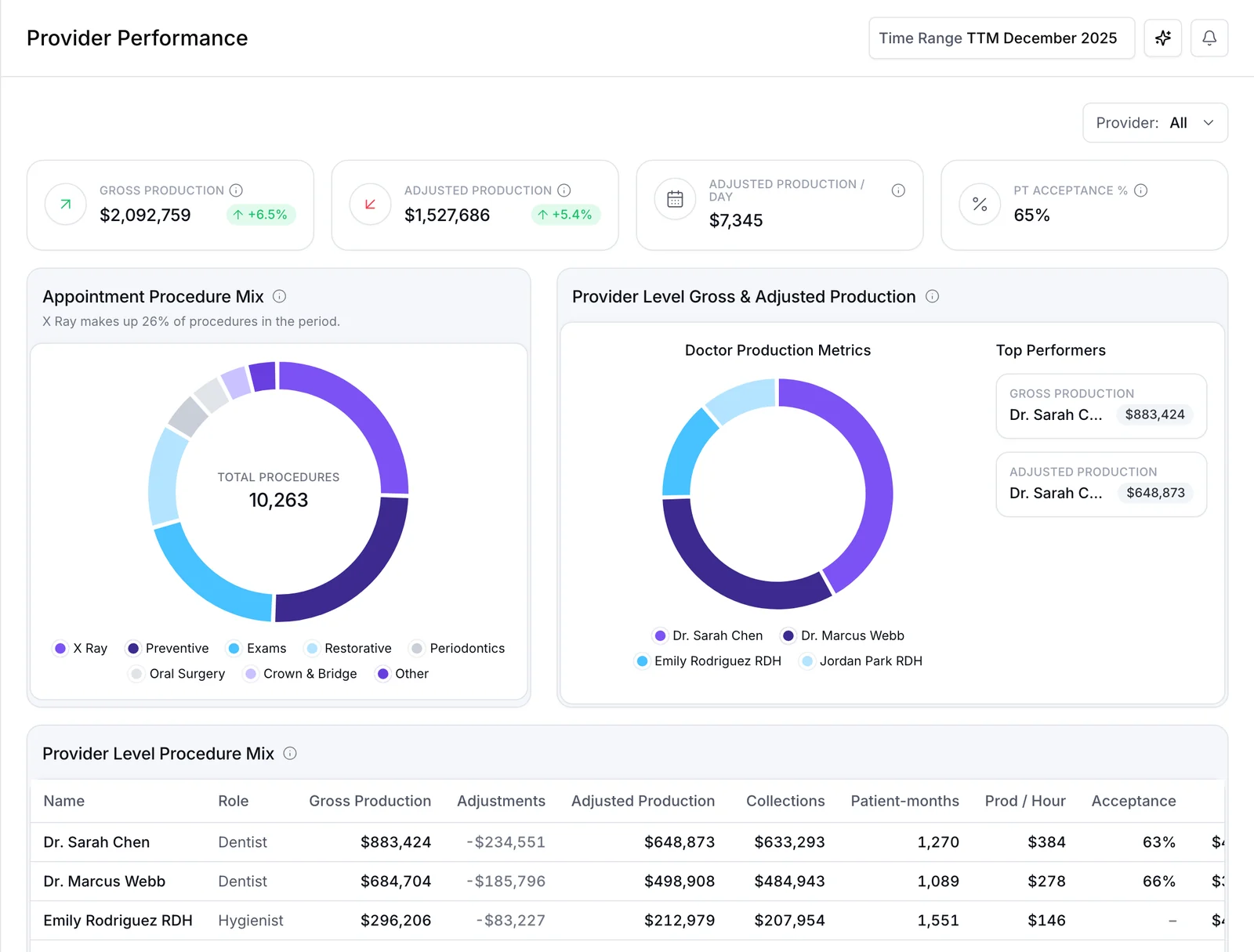Open Provider Level Procedure Mix info icon

tap(290, 753)
